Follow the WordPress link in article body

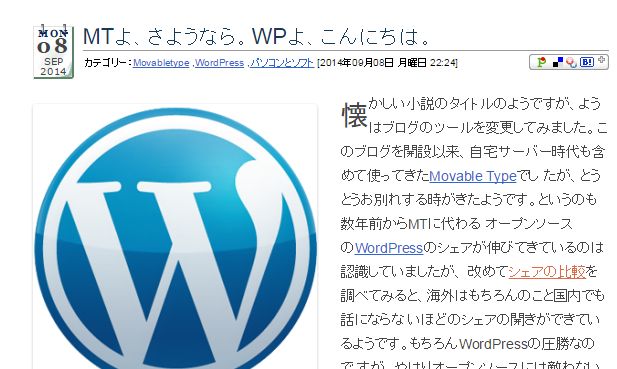pos(389,248)
